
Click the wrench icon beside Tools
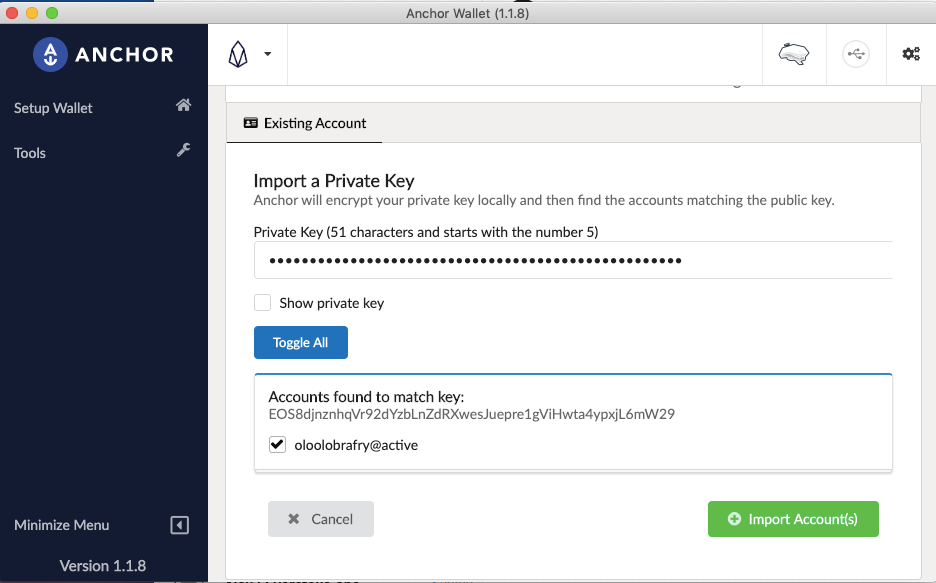coord(183,150)
